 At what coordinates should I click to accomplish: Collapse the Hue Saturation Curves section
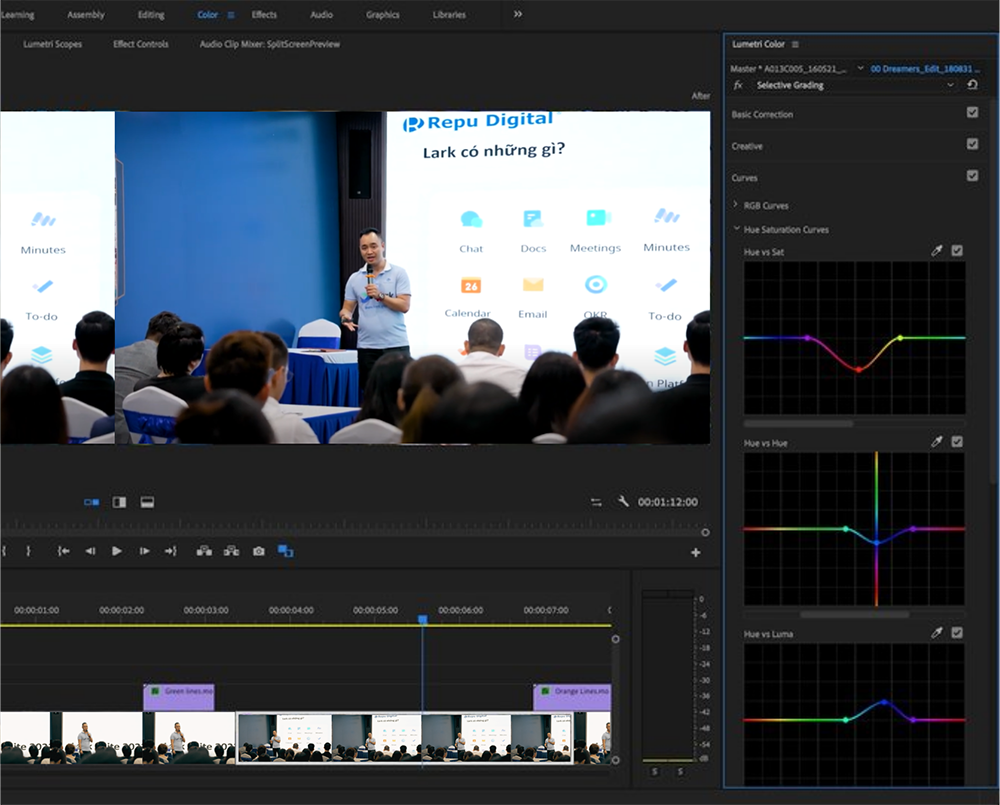pyautogui.click(x=737, y=228)
